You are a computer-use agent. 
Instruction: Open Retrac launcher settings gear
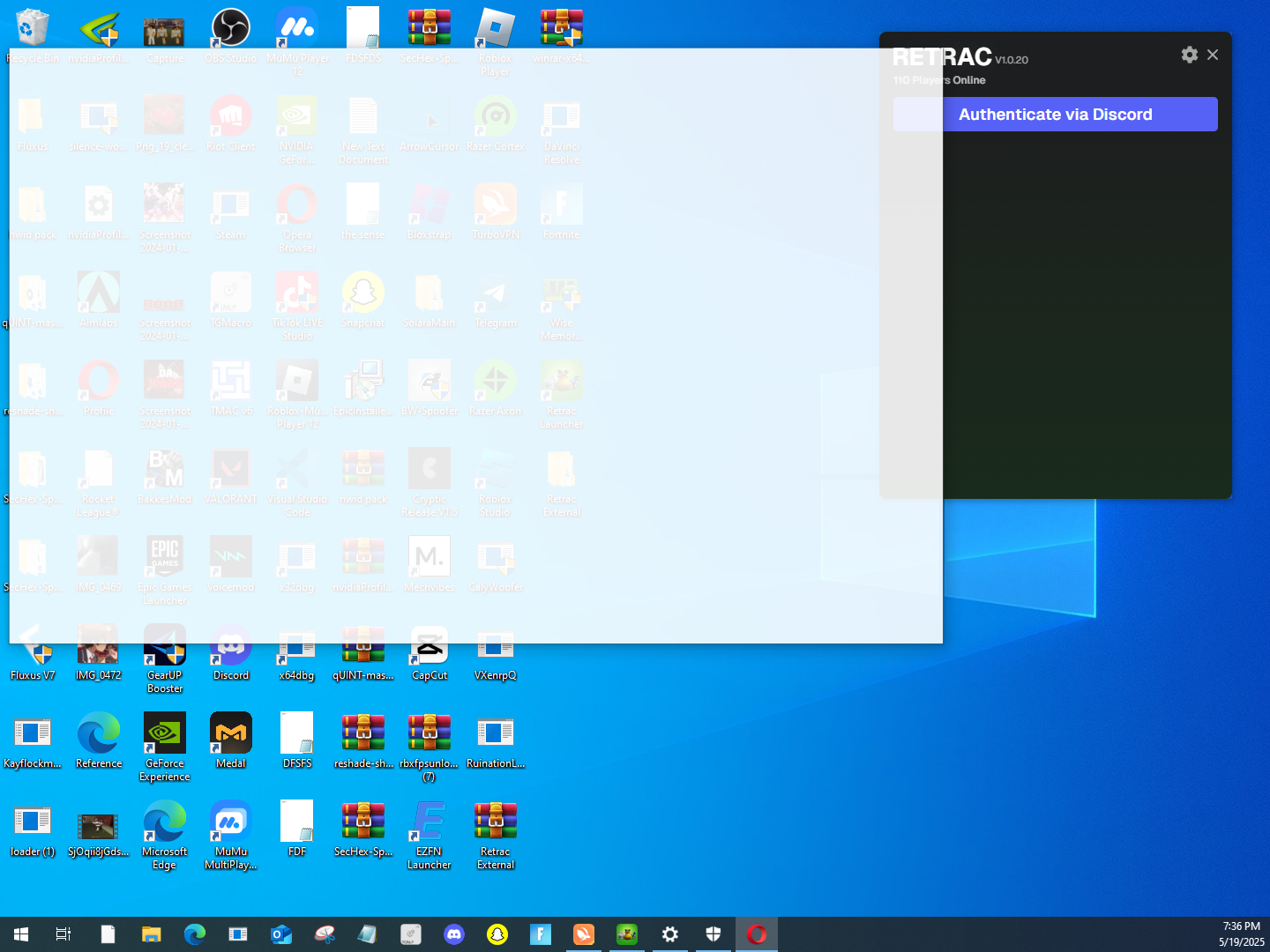(1190, 55)
